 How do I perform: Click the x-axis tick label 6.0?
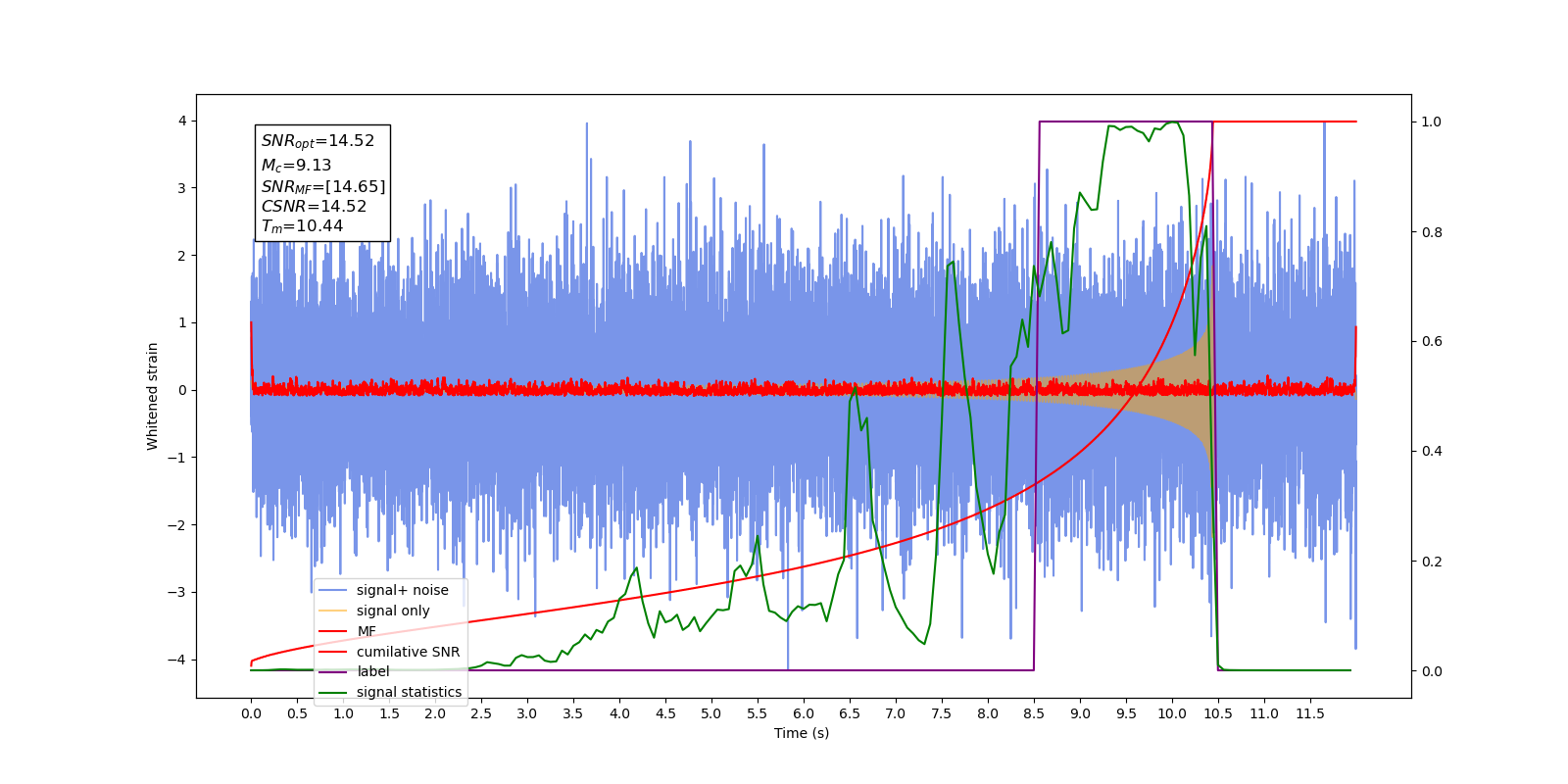pos(804,713)
